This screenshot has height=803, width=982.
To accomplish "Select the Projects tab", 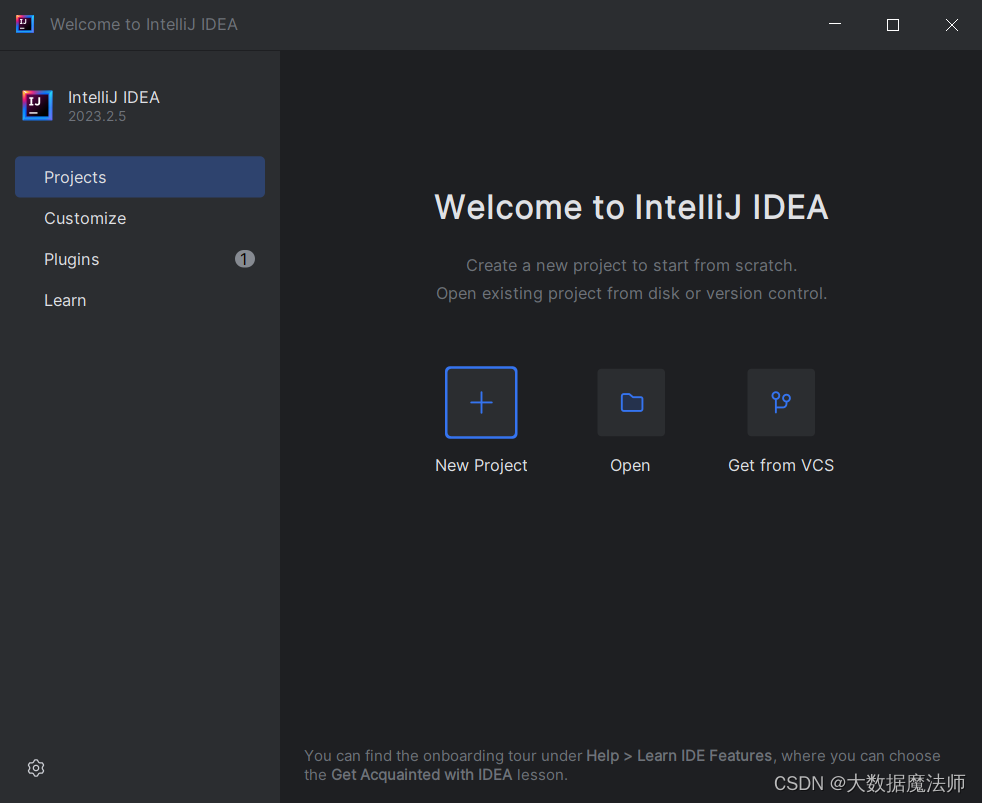I will click(140, 177).
